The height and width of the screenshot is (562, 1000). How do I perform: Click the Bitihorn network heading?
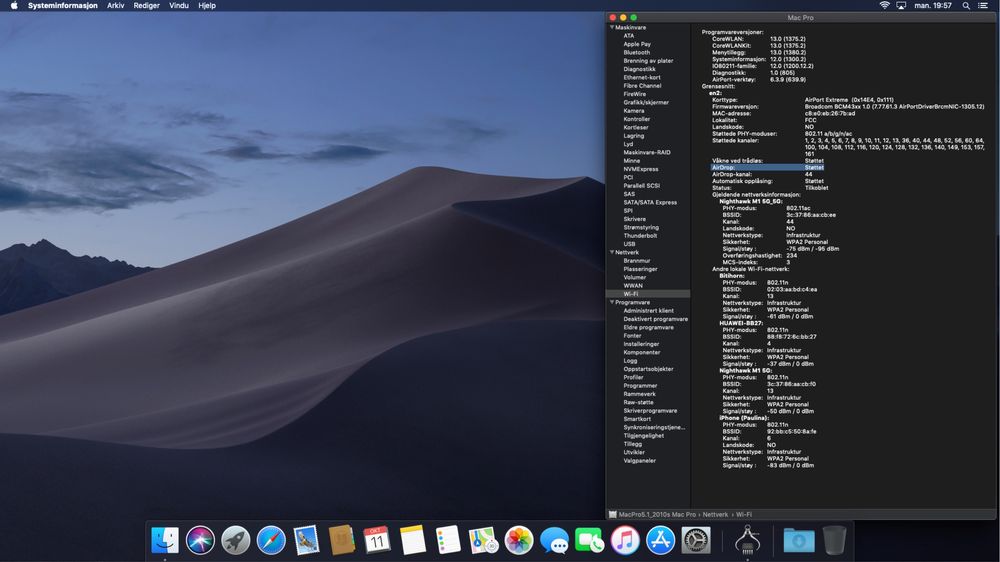coord(732,276)
